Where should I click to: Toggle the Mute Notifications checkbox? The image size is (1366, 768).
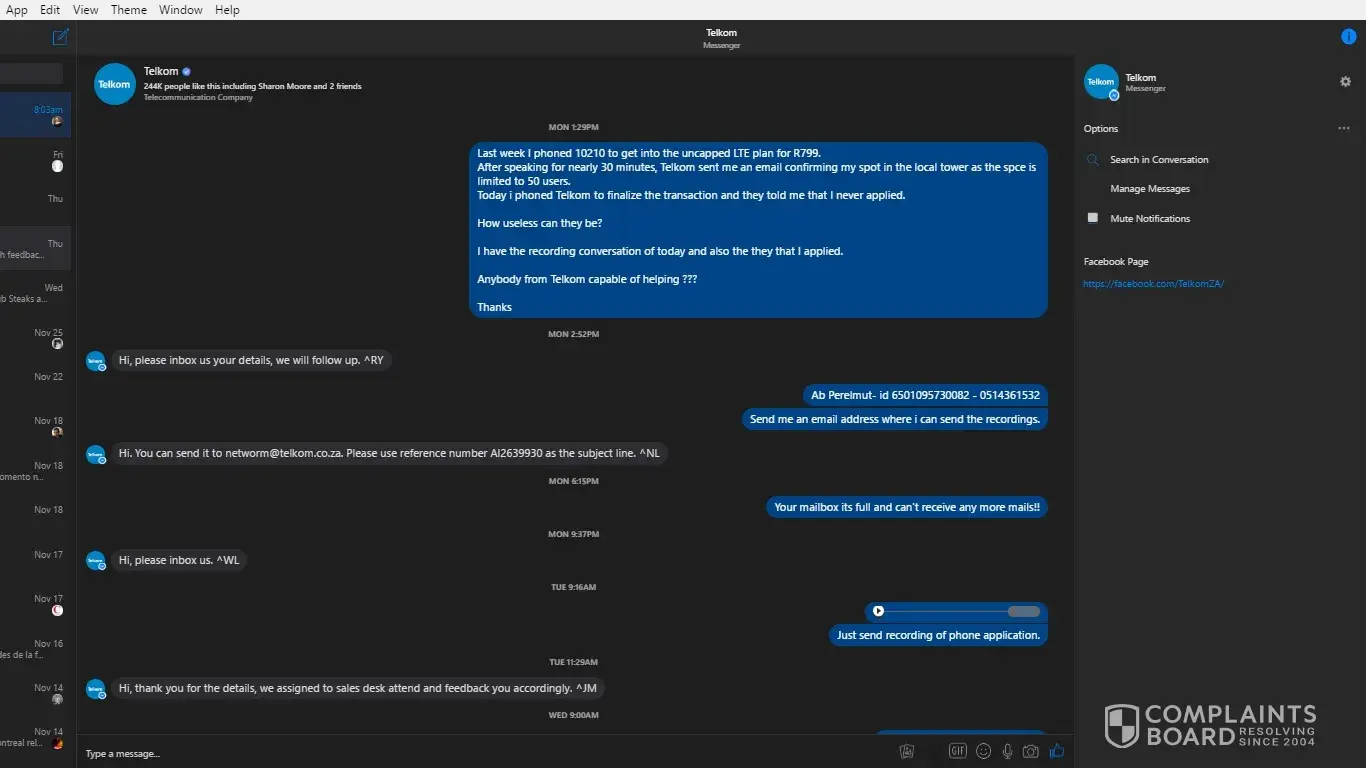click(1092, 218)
